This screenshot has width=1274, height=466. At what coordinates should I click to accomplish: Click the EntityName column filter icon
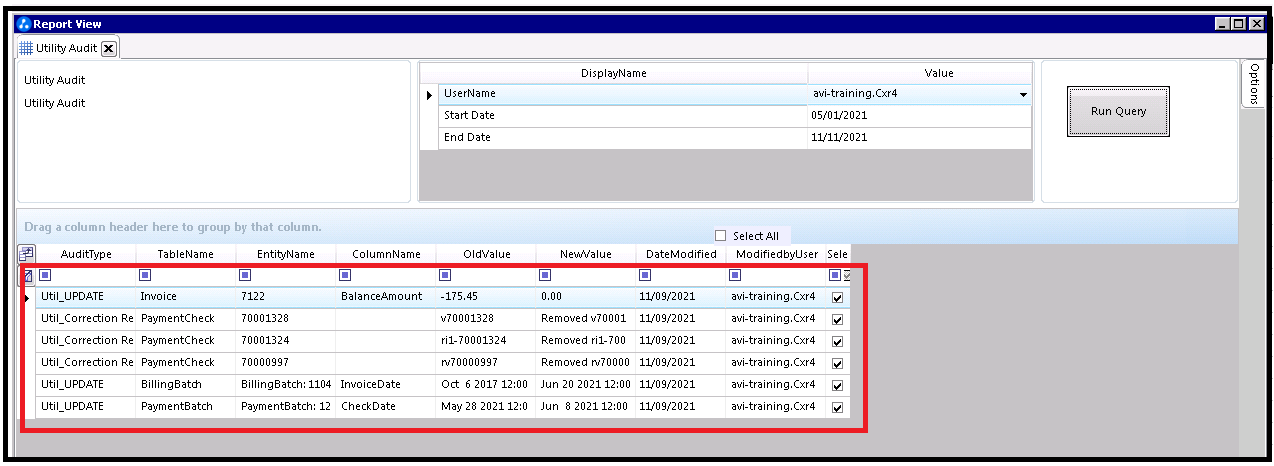coord(245,275)
